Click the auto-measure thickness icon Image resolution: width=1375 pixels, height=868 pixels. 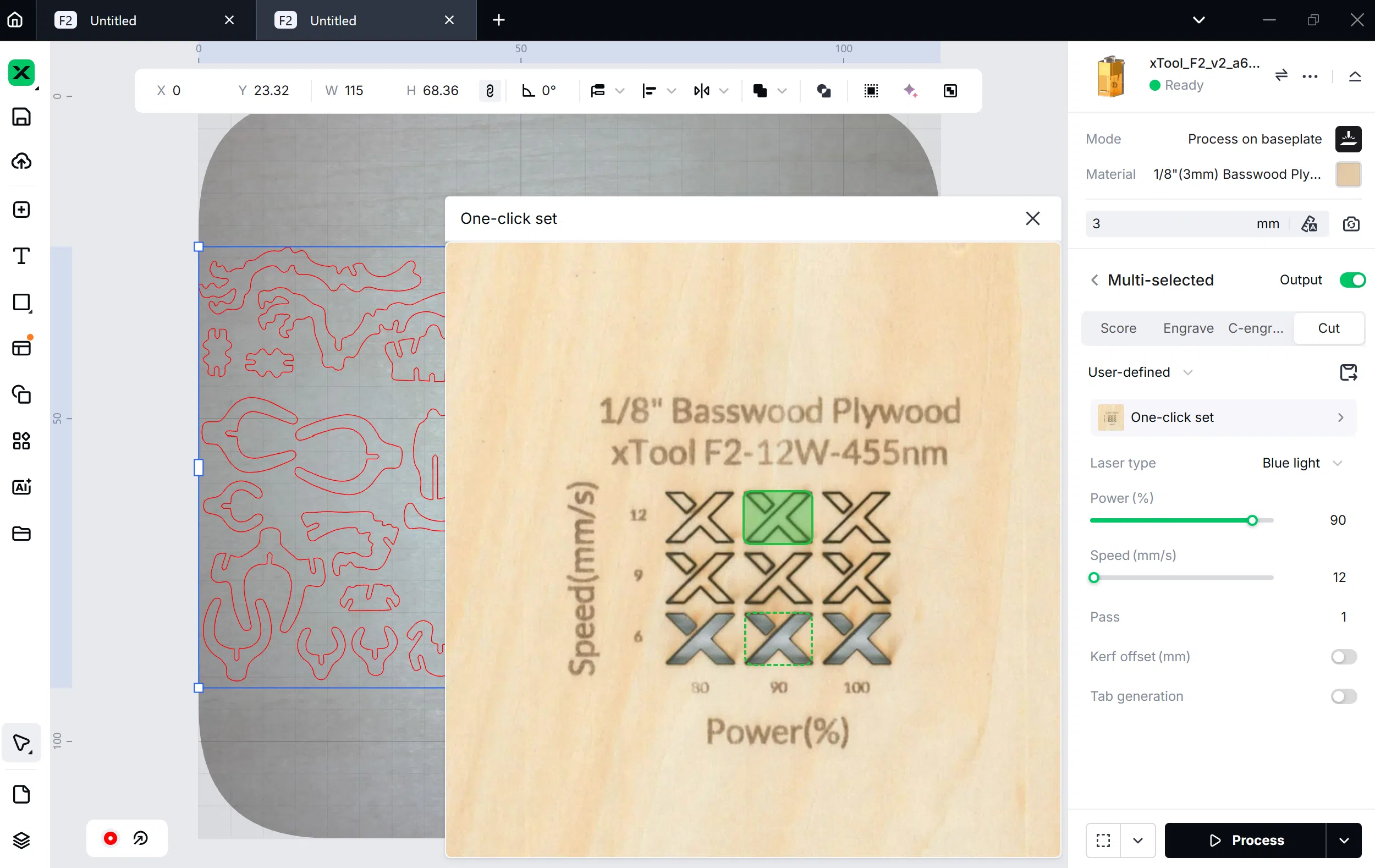pyautogui.click(x=1309, y=224)
